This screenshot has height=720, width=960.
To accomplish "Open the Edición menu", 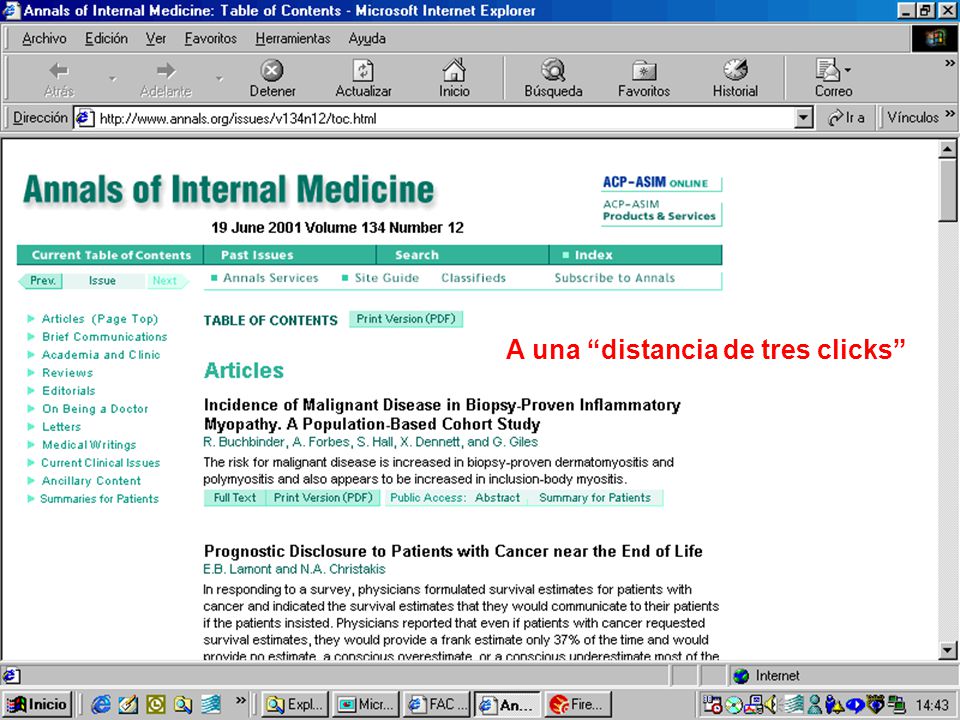I will click(107, 39).
